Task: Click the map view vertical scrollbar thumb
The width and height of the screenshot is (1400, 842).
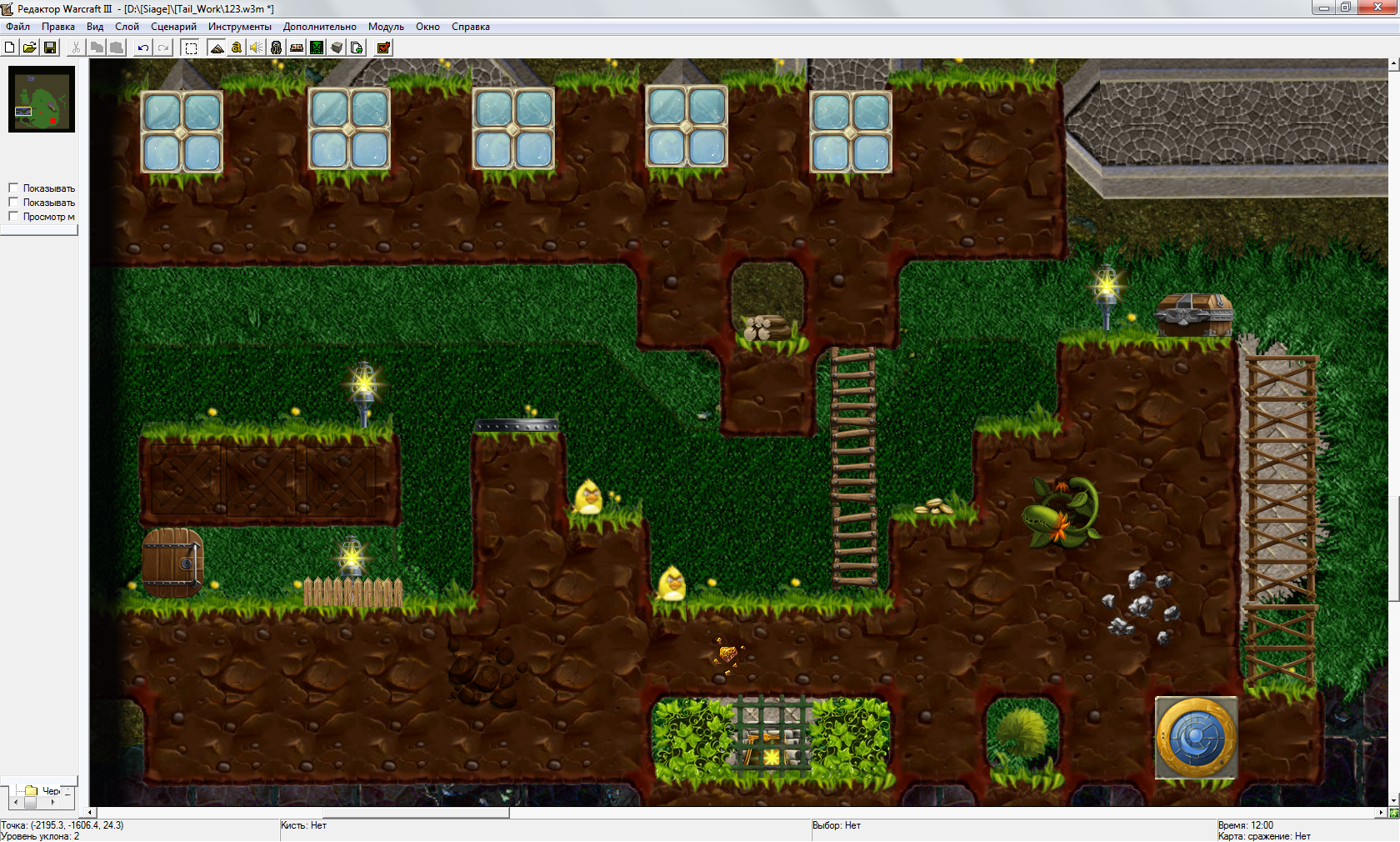Action: (x=1393, y=549)
